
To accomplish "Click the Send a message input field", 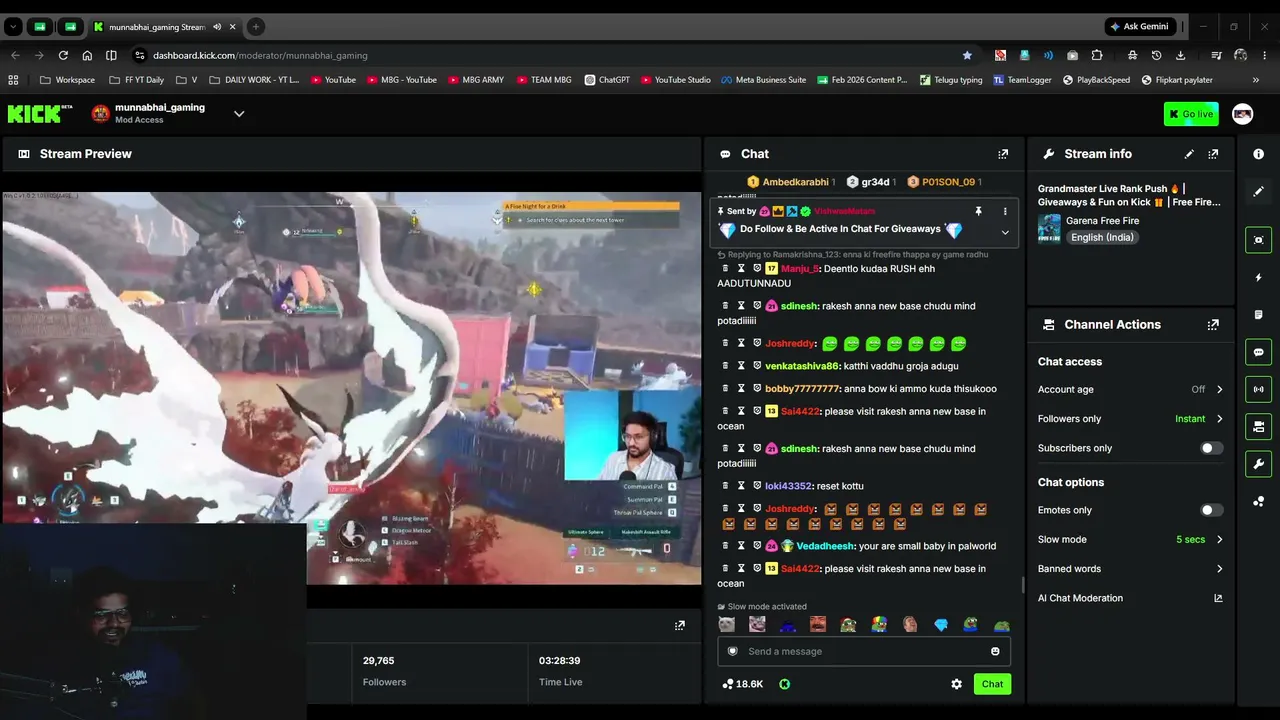I will (865, 651).
